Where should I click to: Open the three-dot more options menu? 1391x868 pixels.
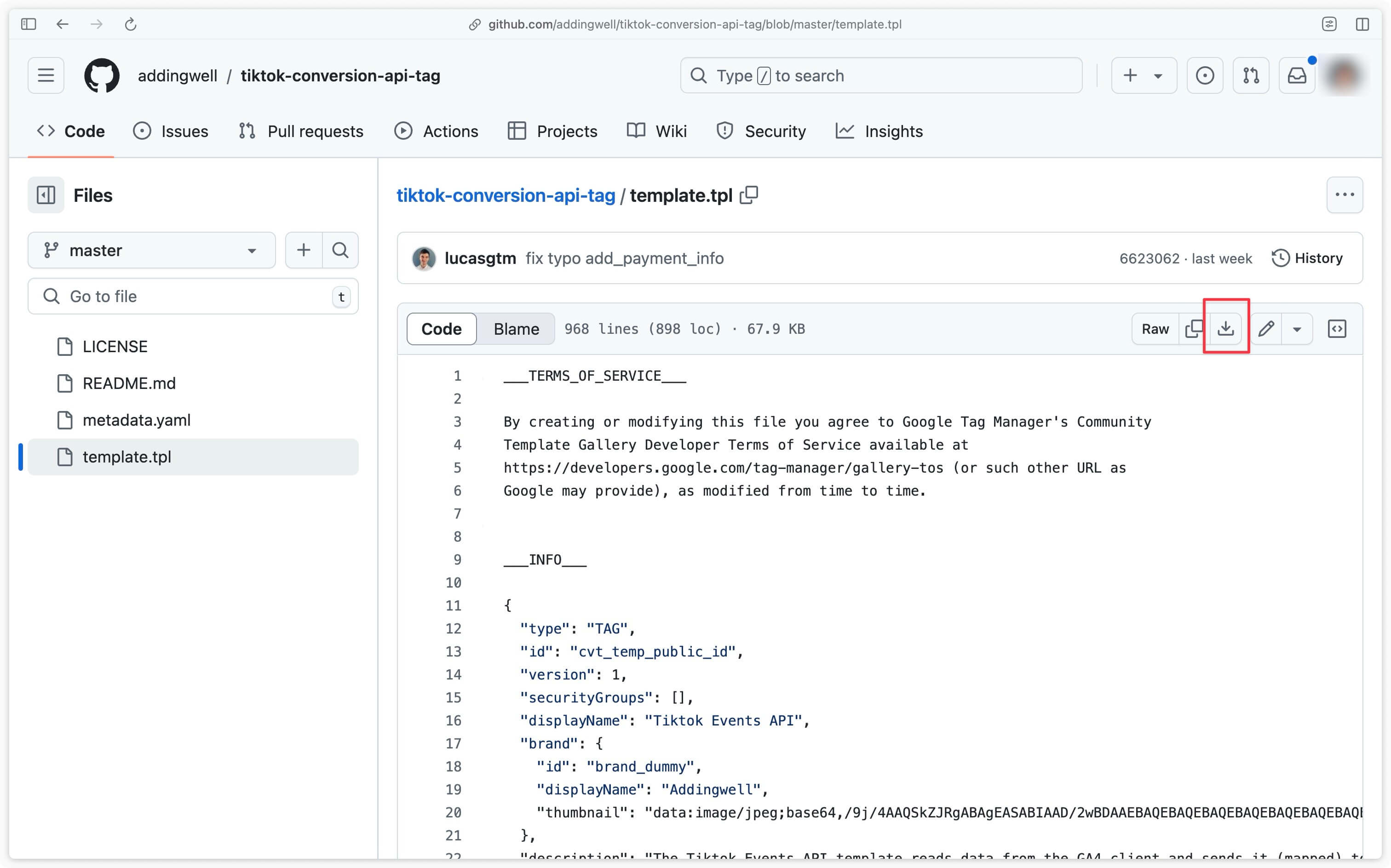coord(1345,195)
